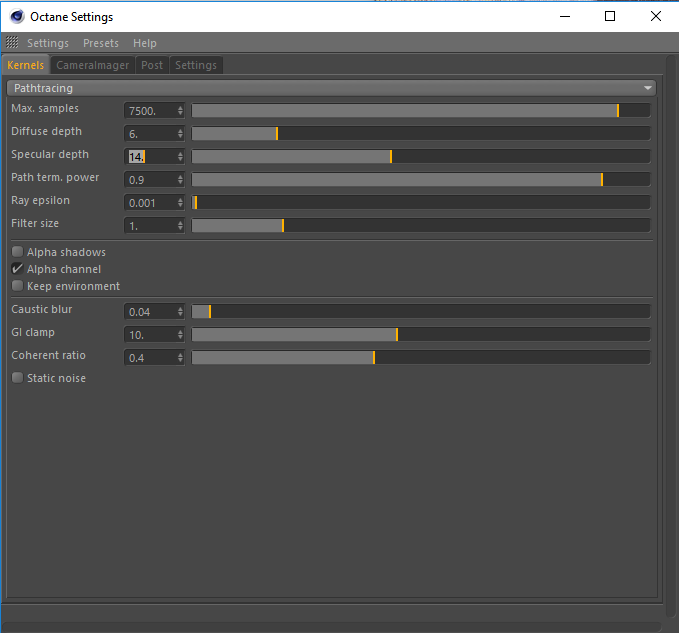The height and width of the screenshot is (633, 679).
Task: Open the Presets menu
Action: (x=101, y=43)
